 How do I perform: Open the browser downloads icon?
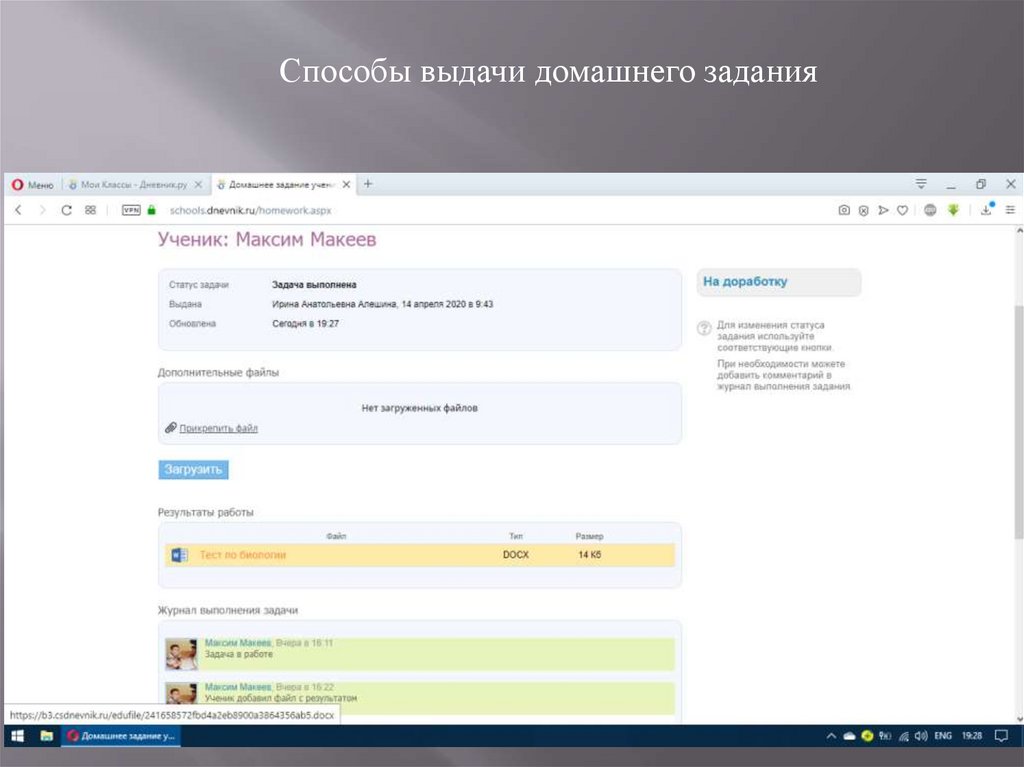click(x=986, y=210)
